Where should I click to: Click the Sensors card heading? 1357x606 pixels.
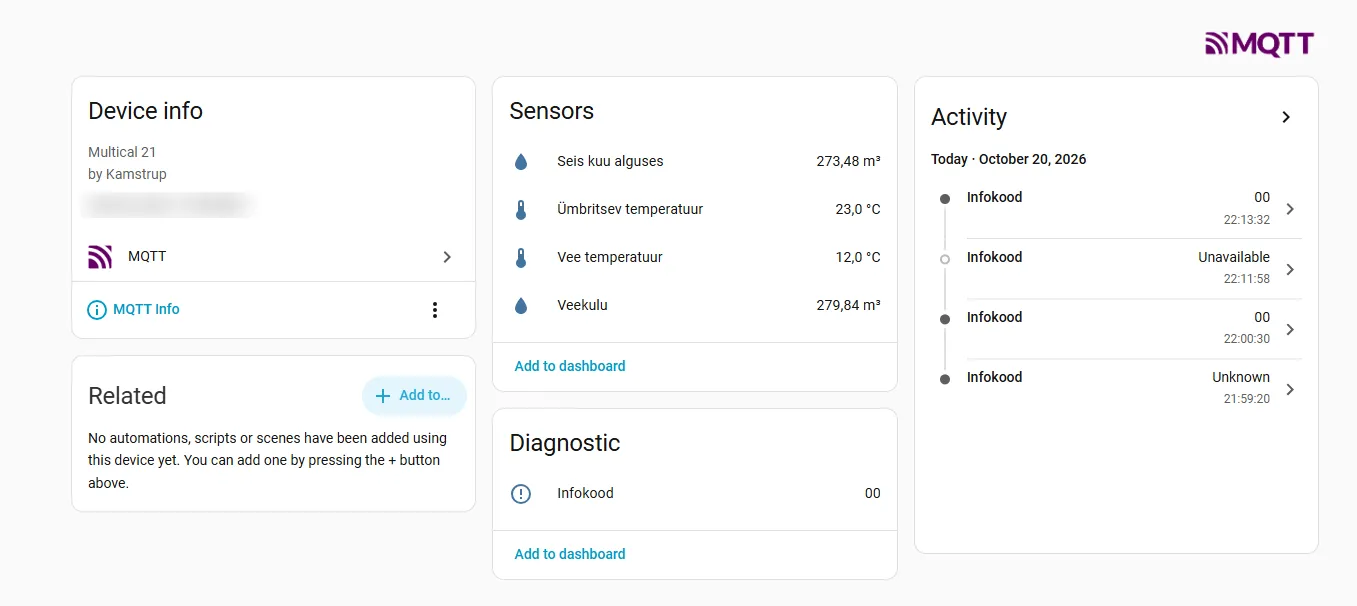click(552, 111)
